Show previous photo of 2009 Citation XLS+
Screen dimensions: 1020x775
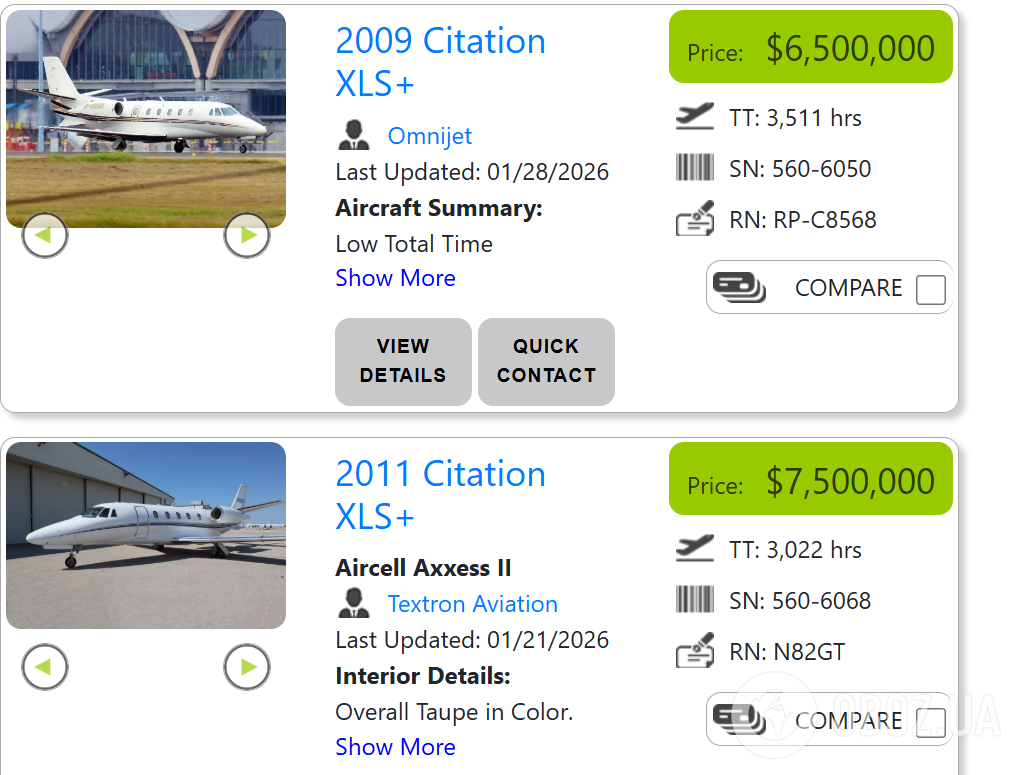(44, 236)
